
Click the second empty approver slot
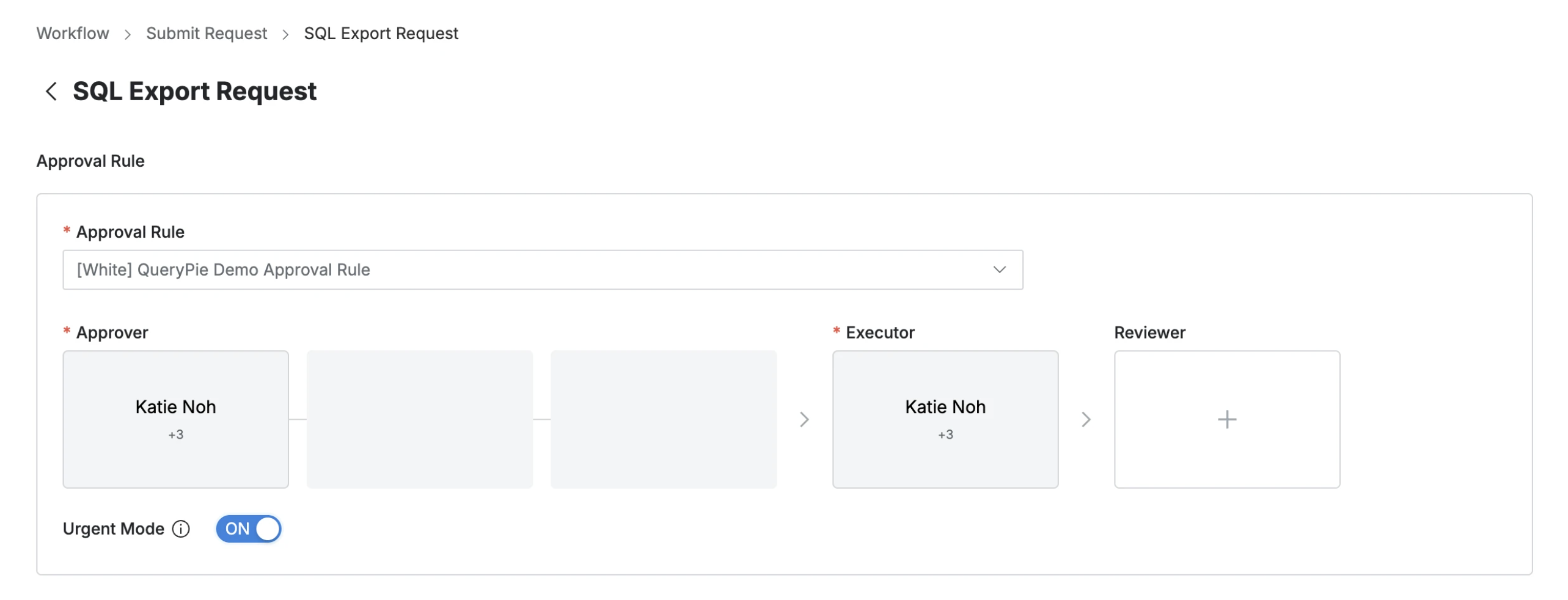pos(419,419)
